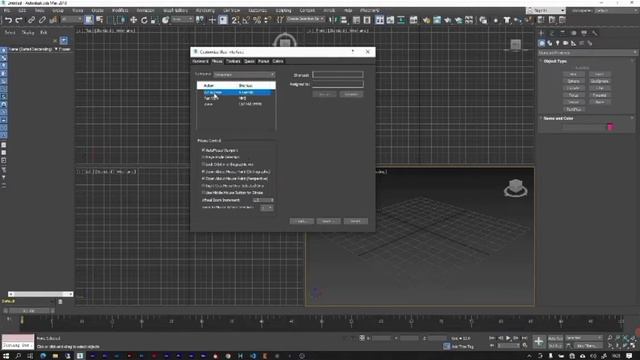Click the Unlink Selection tool
640x360 pixels.
tap(42, 20)
